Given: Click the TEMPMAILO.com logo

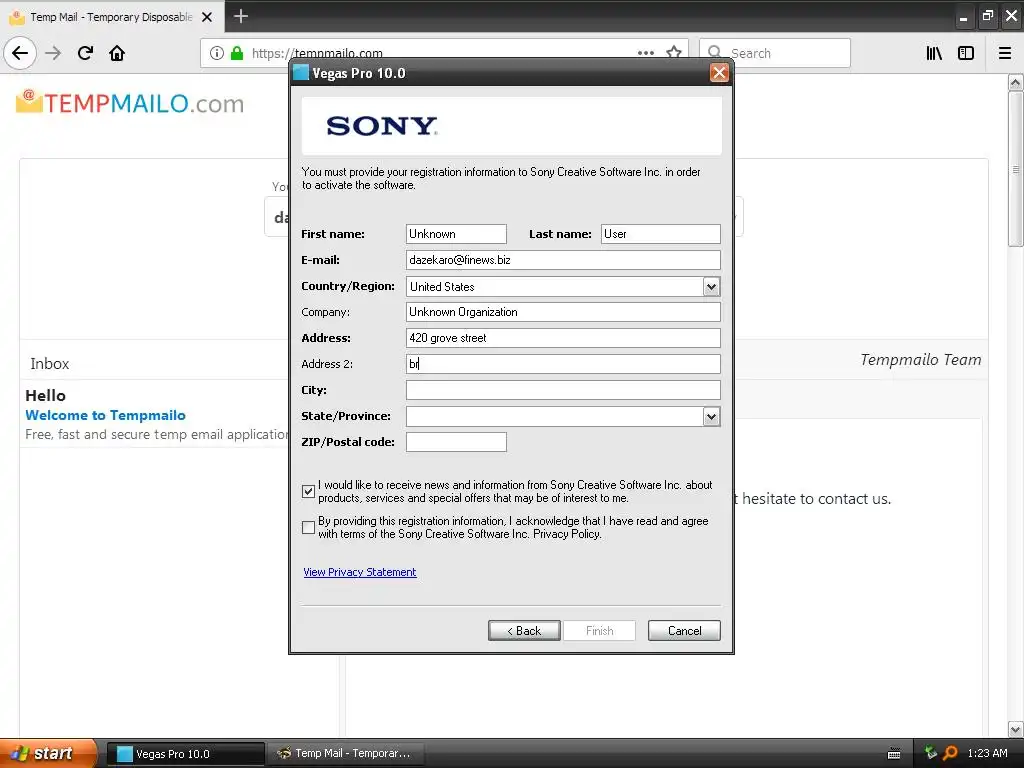Looking at the screenshot, I should click(x=130, y=103).
